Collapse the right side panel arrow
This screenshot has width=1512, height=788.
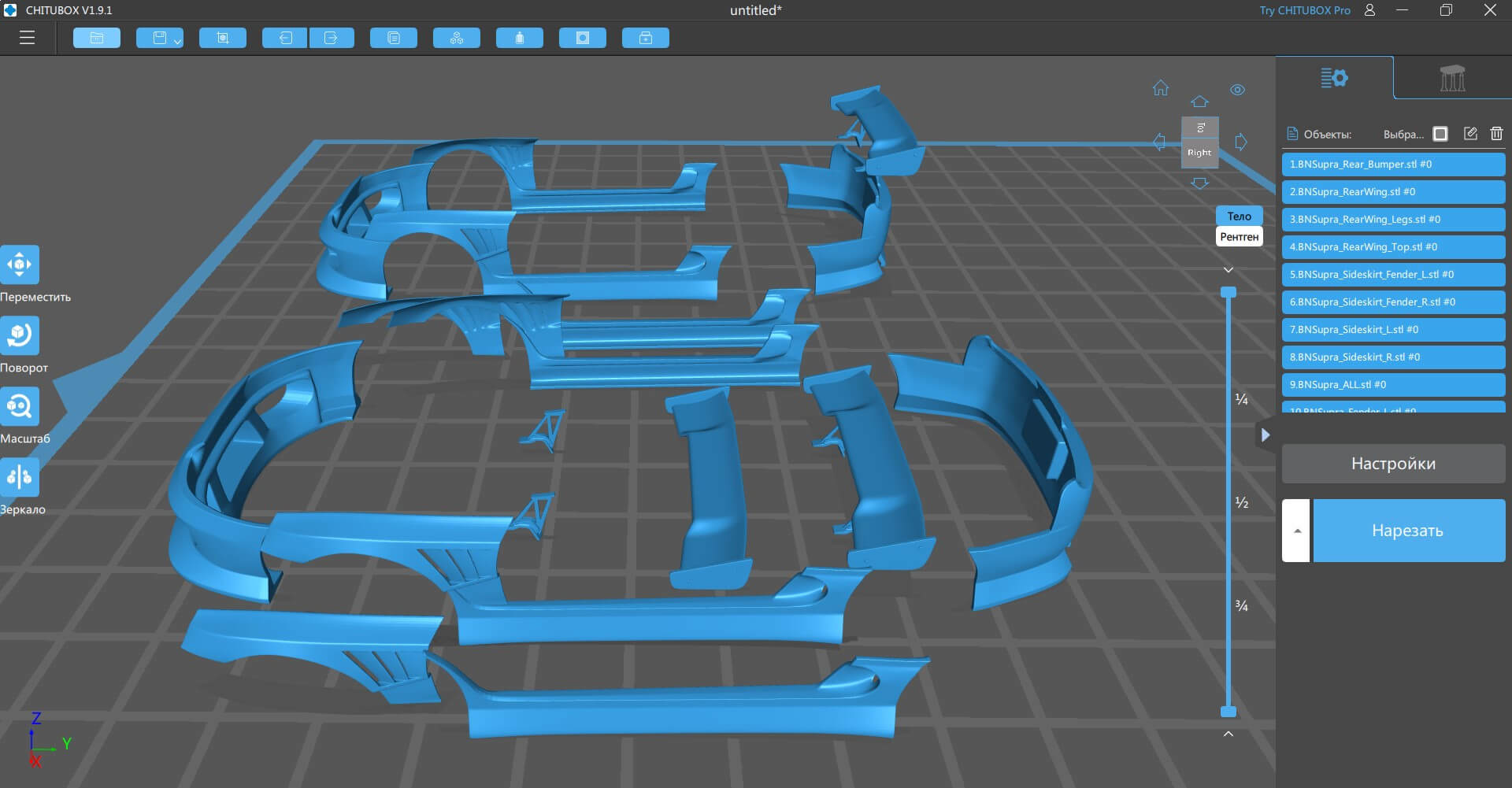tap(1265, 435)
